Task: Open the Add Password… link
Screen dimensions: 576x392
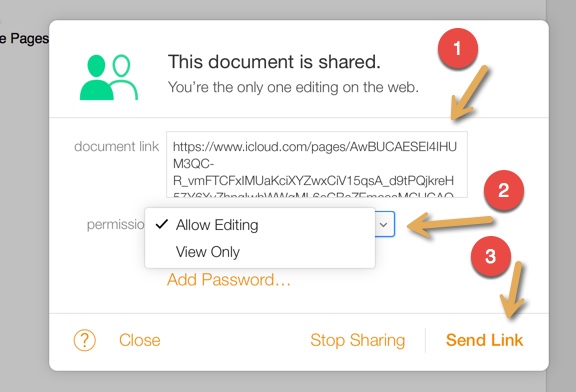Action: (228, 280)
